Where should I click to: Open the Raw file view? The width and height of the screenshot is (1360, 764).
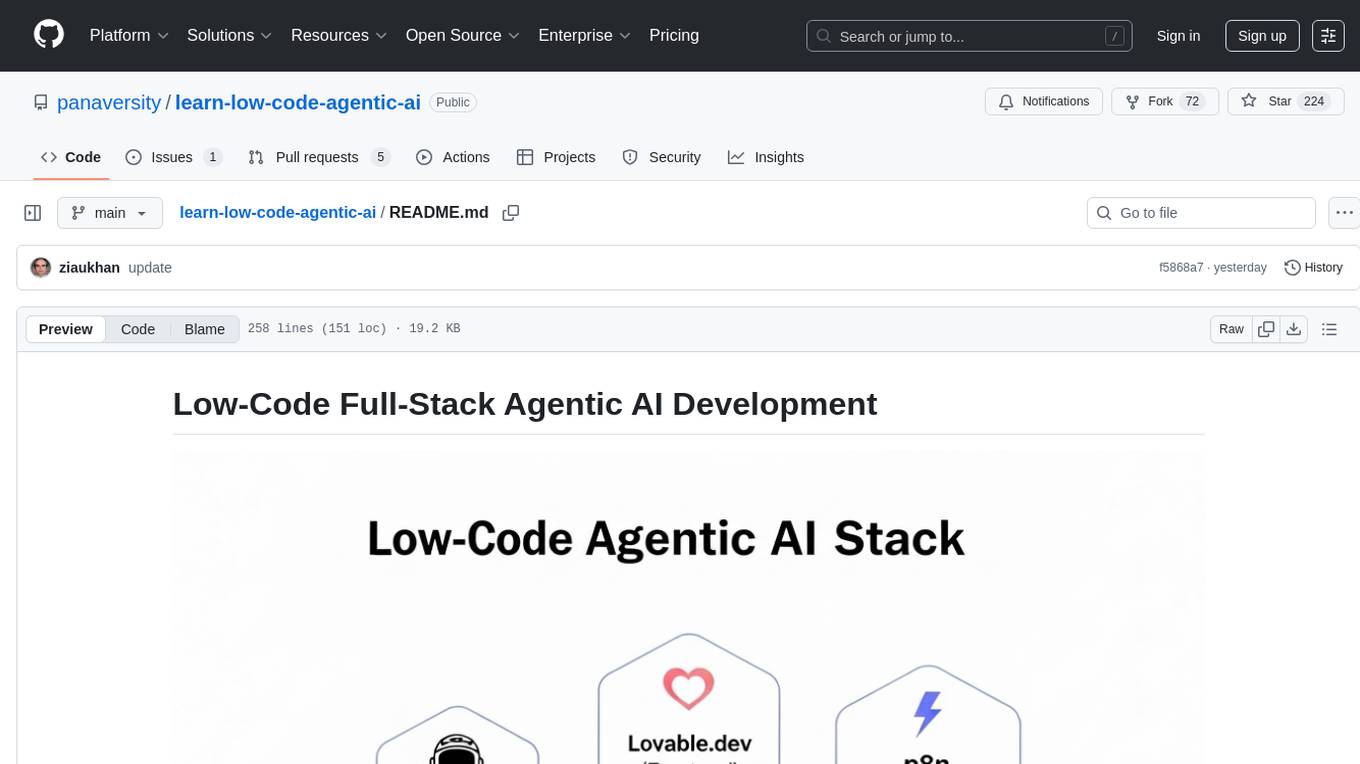click(x=1231, y=329)
